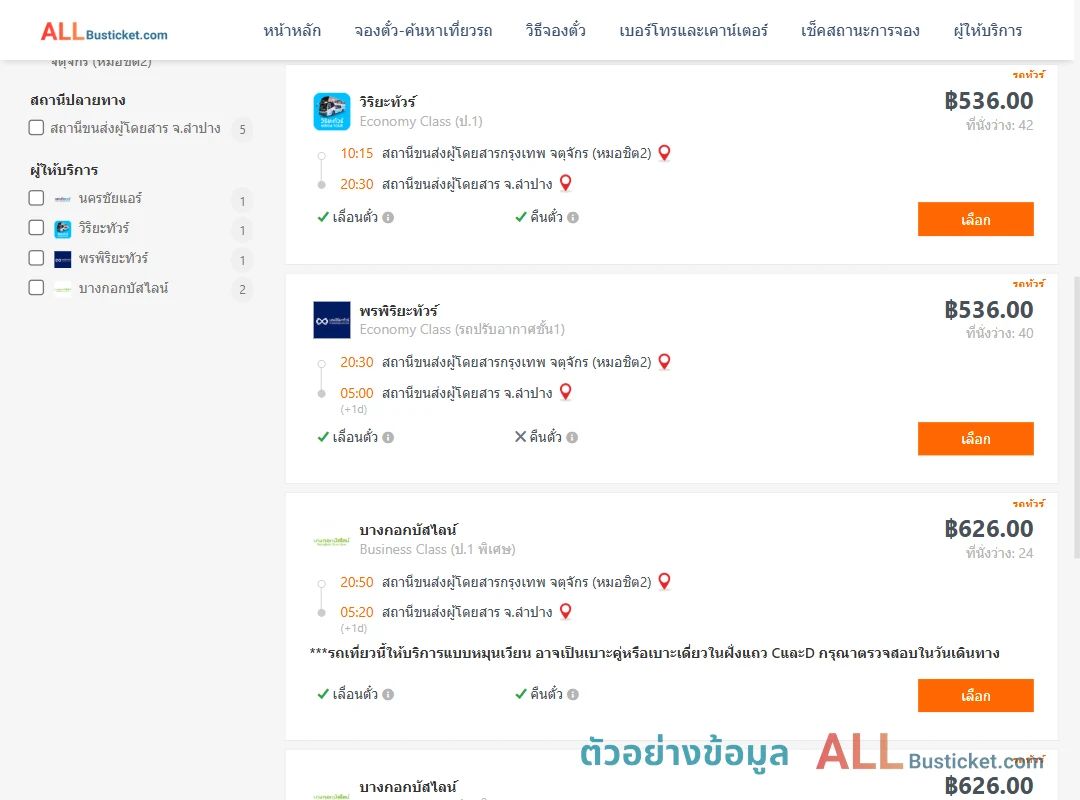Image resolution: width=1080 pixels, height=800 pixels.
Task: Click the 10:15 departure time
Action: (357, 153)
